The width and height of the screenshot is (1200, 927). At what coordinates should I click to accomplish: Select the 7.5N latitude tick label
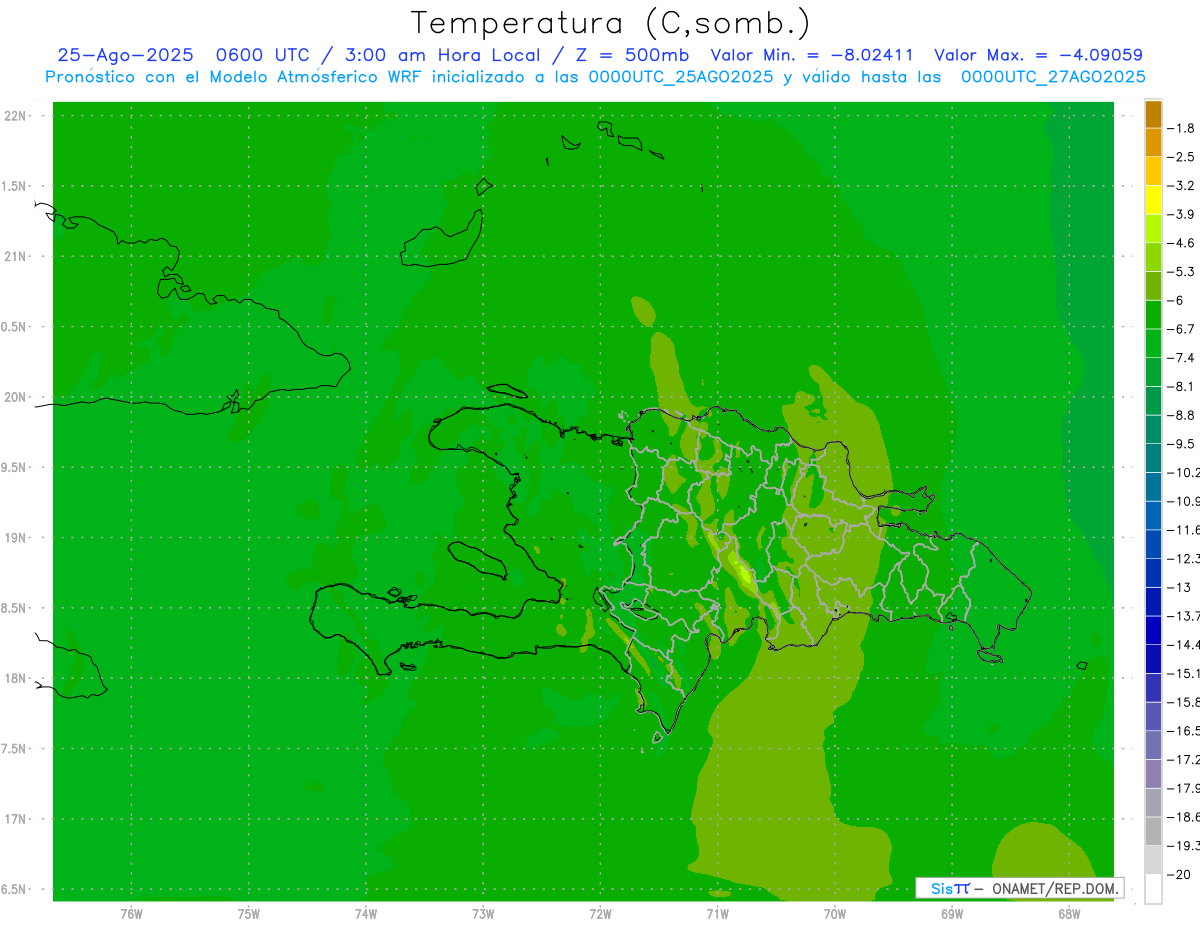(15, 749)
